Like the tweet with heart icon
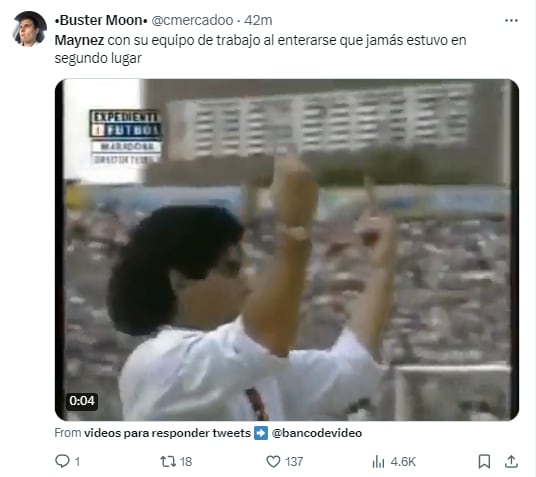This screenshot has height=477, width=536. (x=273, y=461)
